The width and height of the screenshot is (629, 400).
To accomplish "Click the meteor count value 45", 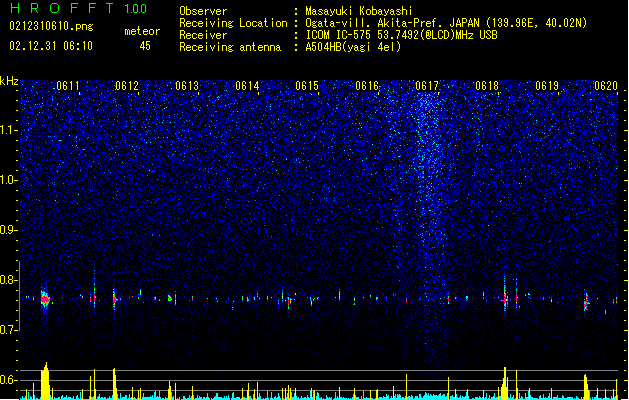I will point(145,46).
